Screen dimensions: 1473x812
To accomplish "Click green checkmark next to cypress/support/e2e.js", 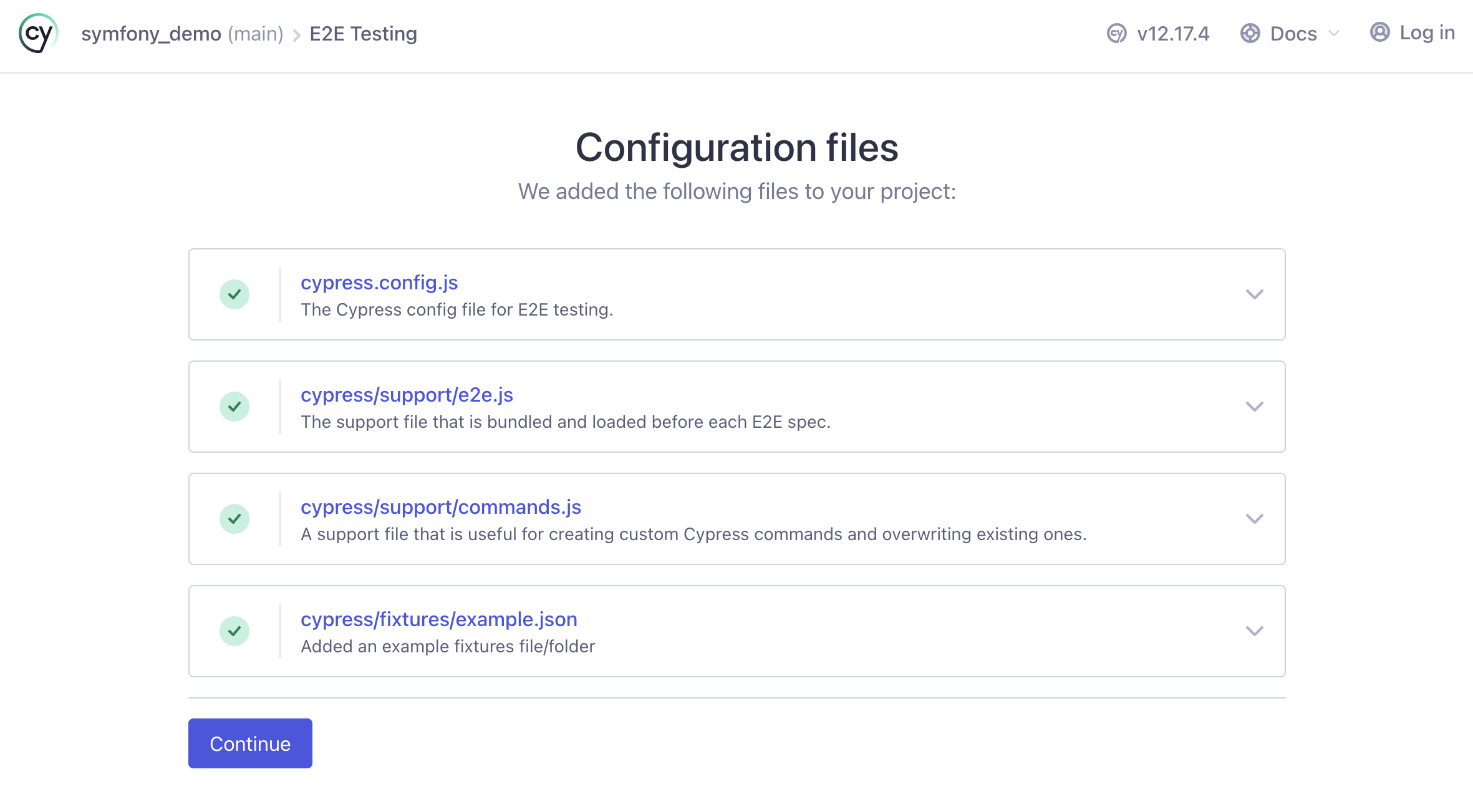I will (x=234, y=407).
